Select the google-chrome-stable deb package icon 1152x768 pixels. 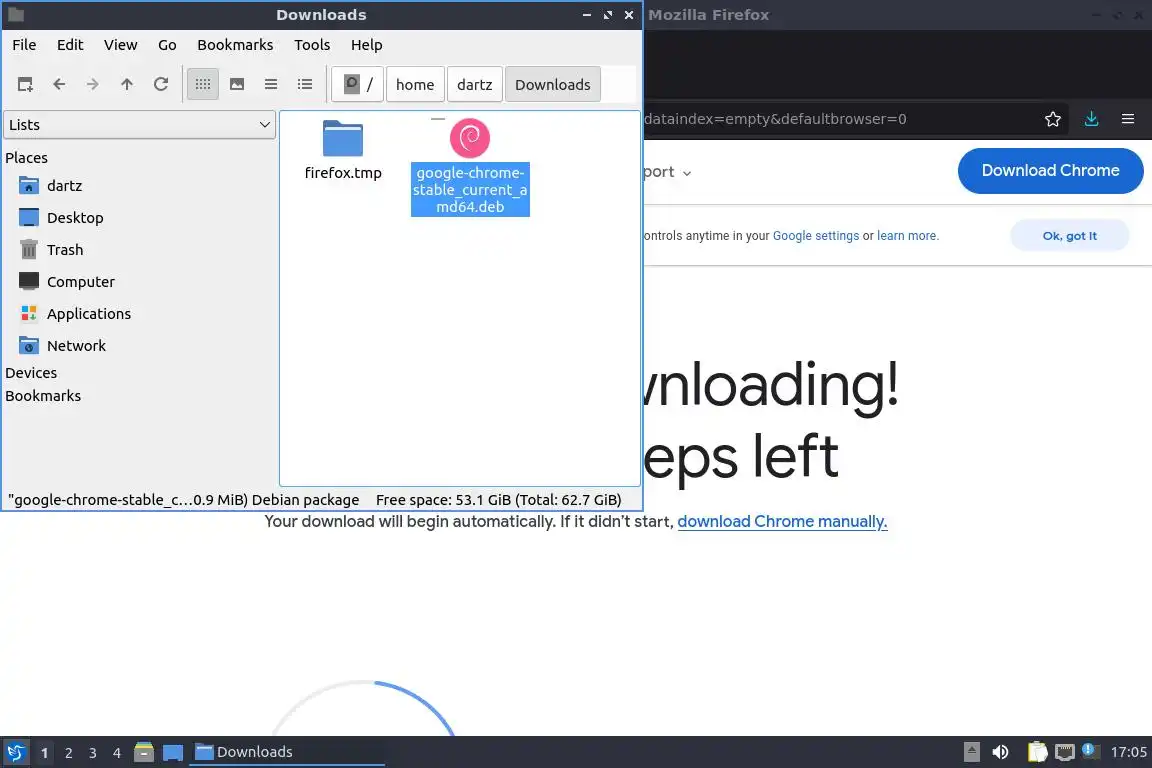tap(469, 137)
